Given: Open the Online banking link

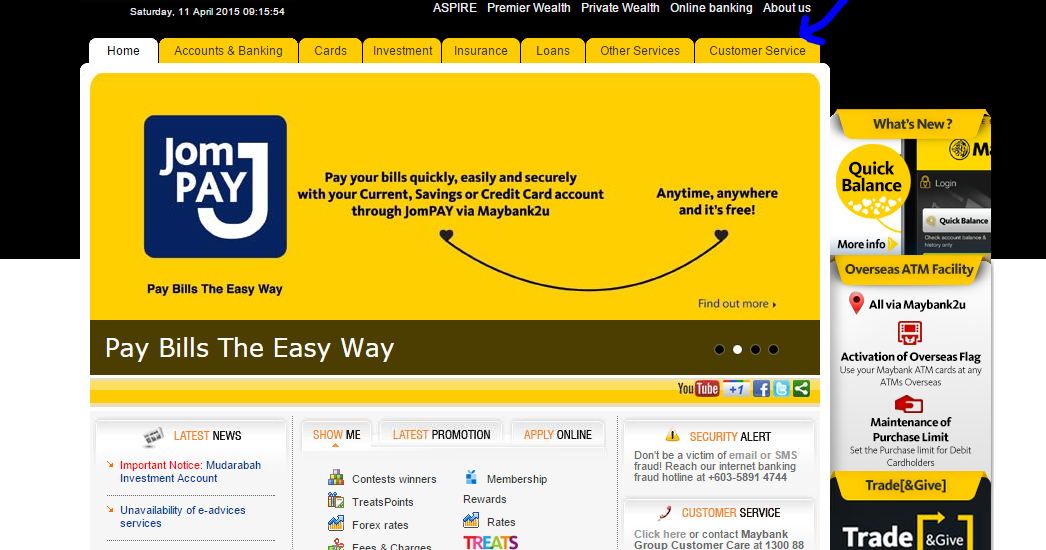Looking at the screenshot, I should coord(711,8).
